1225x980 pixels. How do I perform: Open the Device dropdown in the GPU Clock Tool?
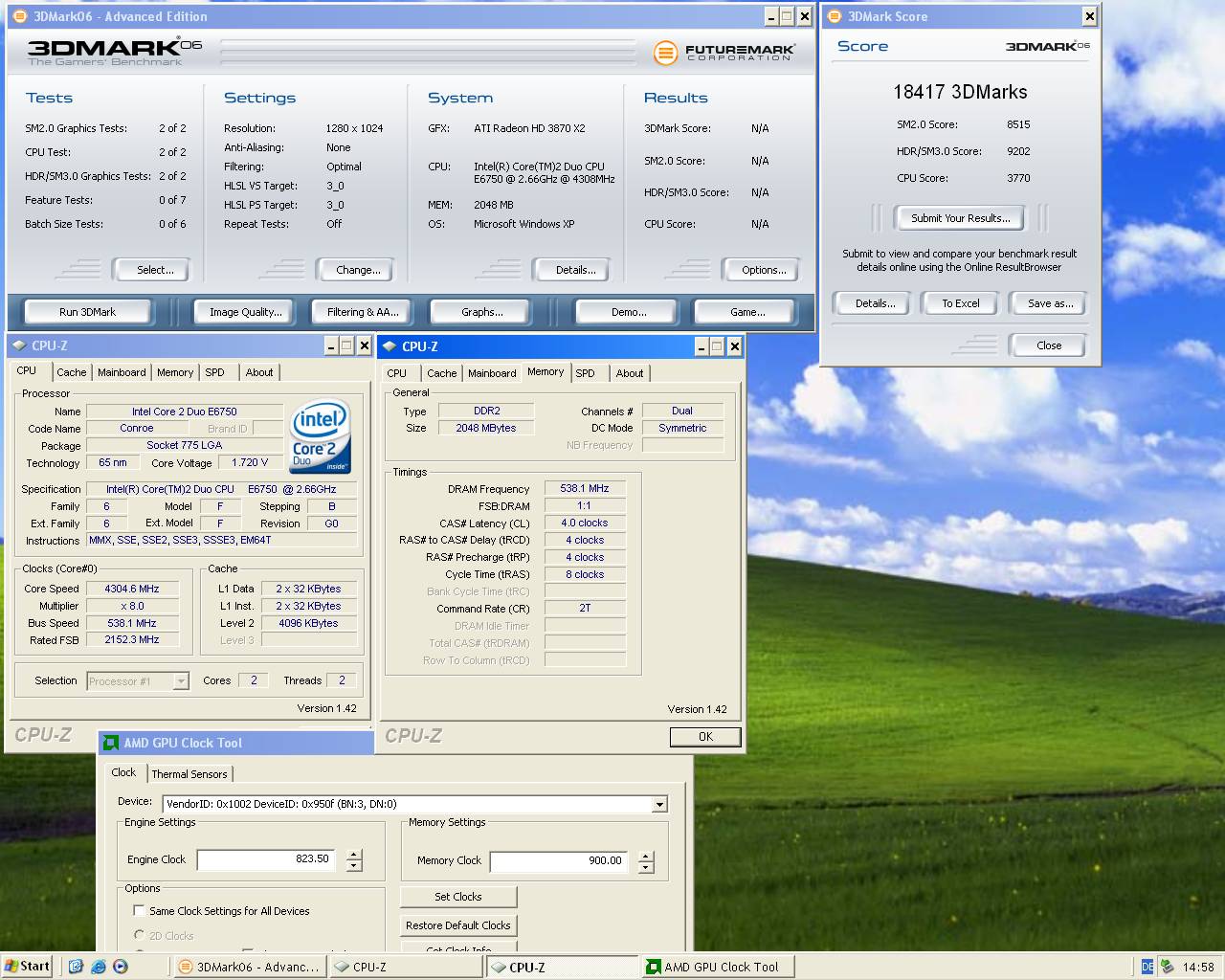pyautogui.click(x=659, y=804)
